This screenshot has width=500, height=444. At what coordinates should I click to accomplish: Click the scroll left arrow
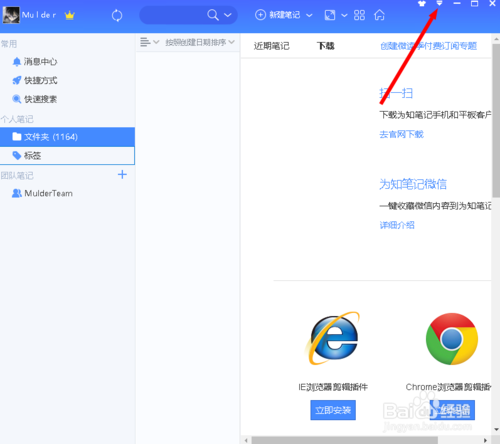(x=246, y=440)
